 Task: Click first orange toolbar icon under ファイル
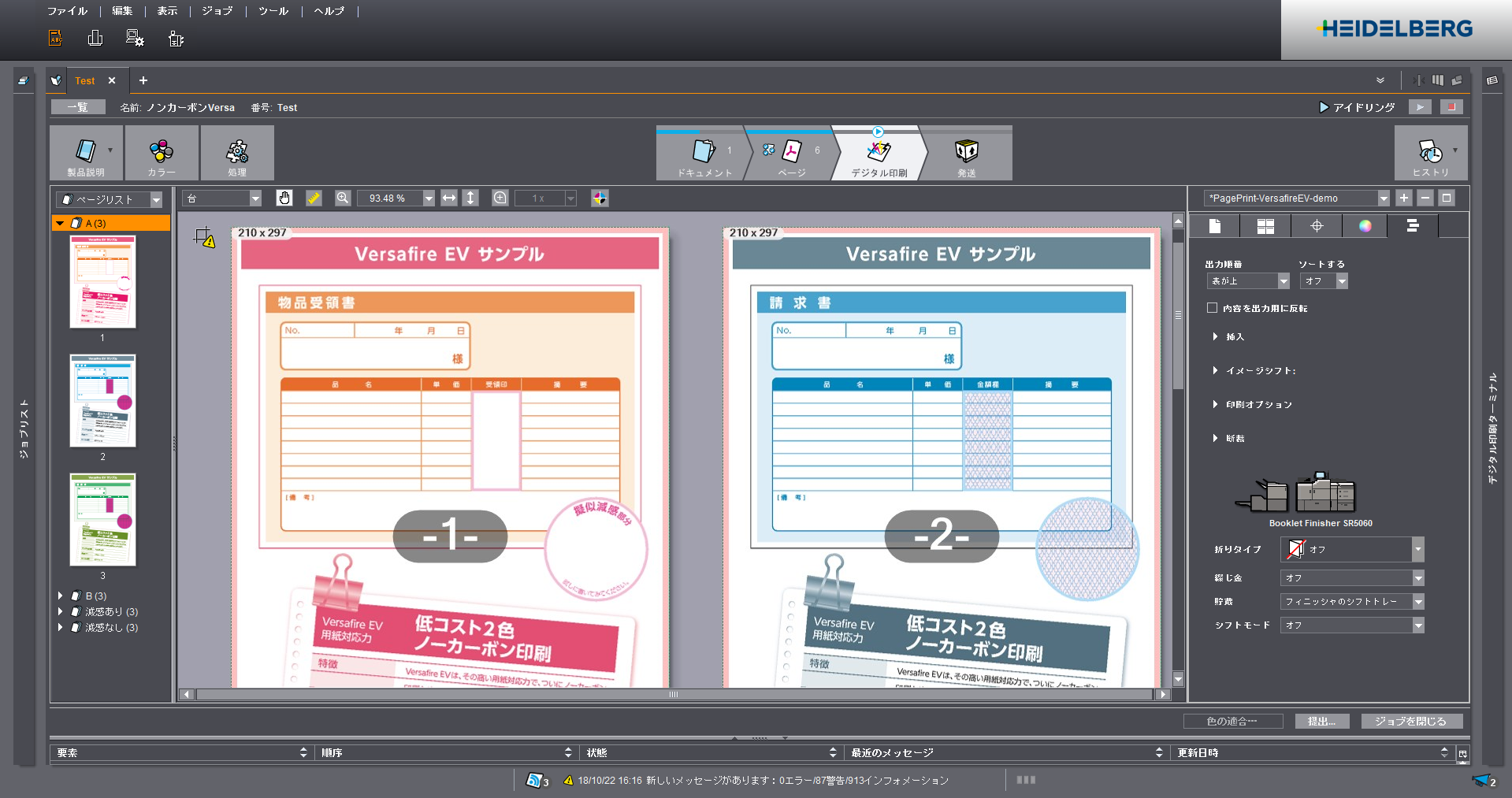56,38
